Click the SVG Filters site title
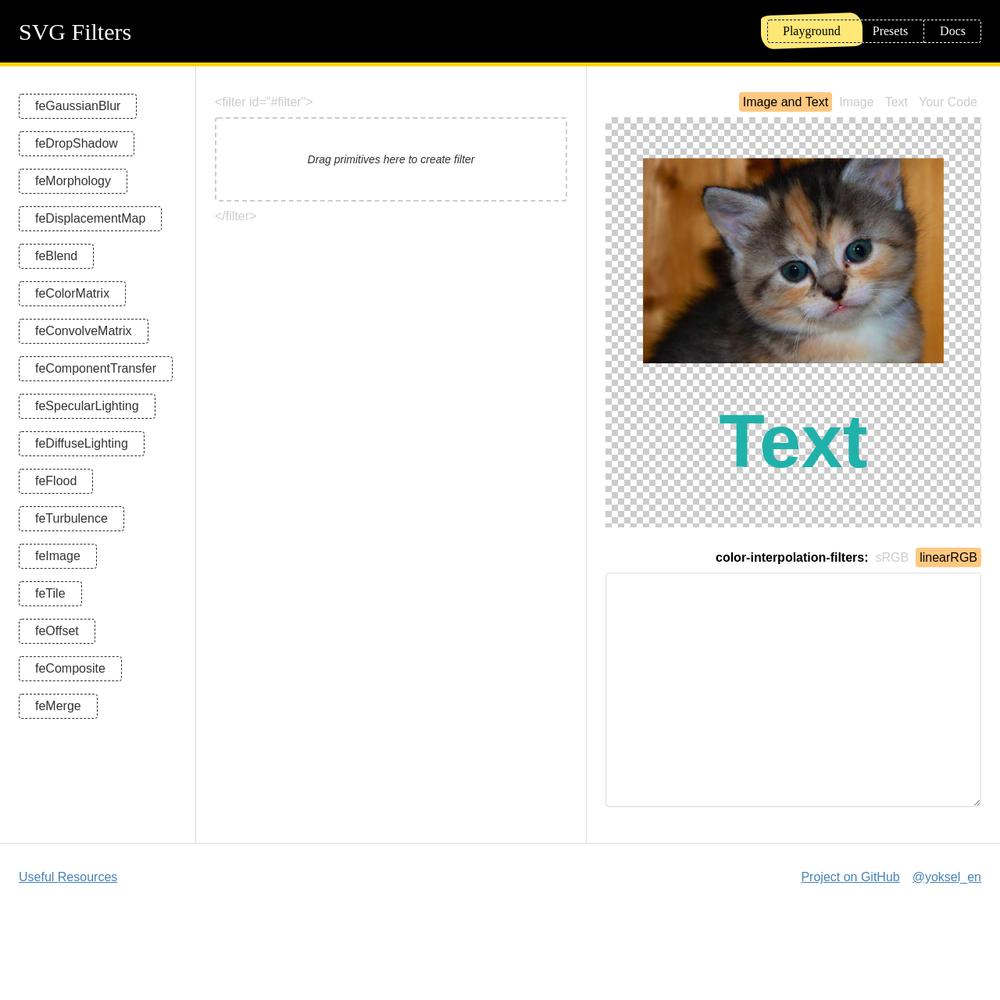Screen dimensions: 1000x1000 pyautogui.click(x=75, y=33)
